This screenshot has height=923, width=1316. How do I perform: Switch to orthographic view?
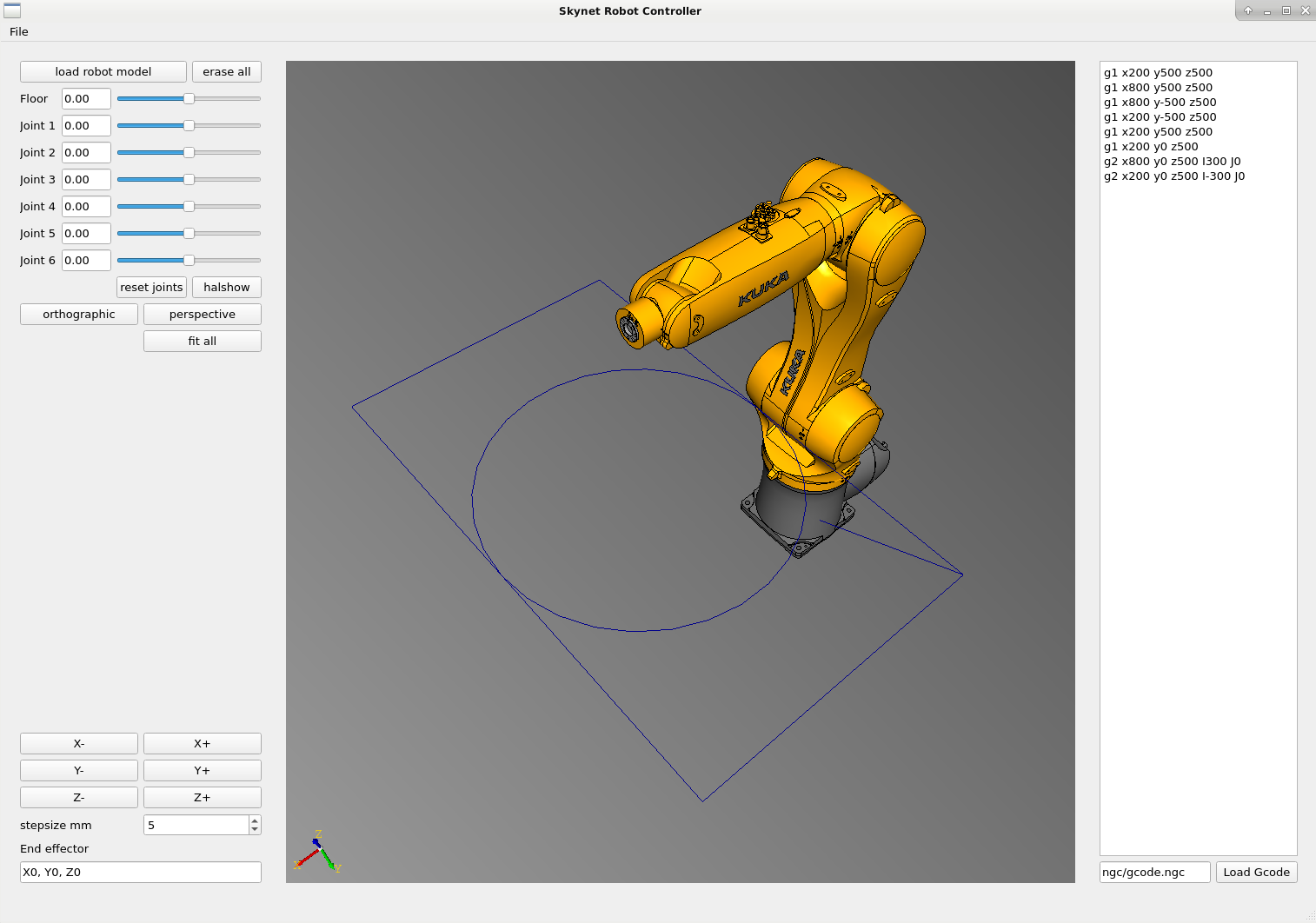79,315
